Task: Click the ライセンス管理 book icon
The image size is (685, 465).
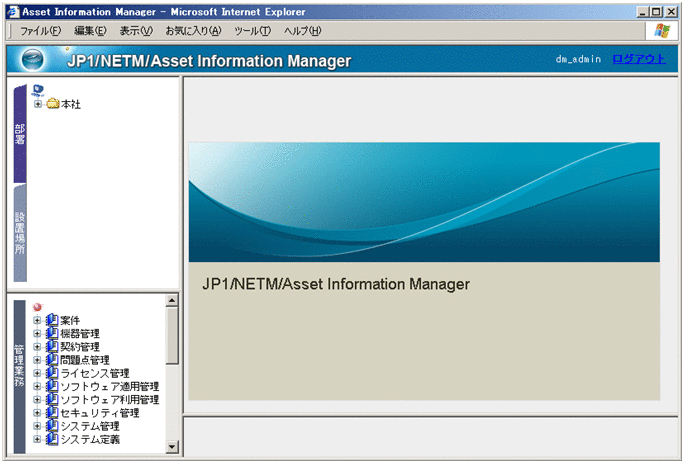Action: coord(52,373)
